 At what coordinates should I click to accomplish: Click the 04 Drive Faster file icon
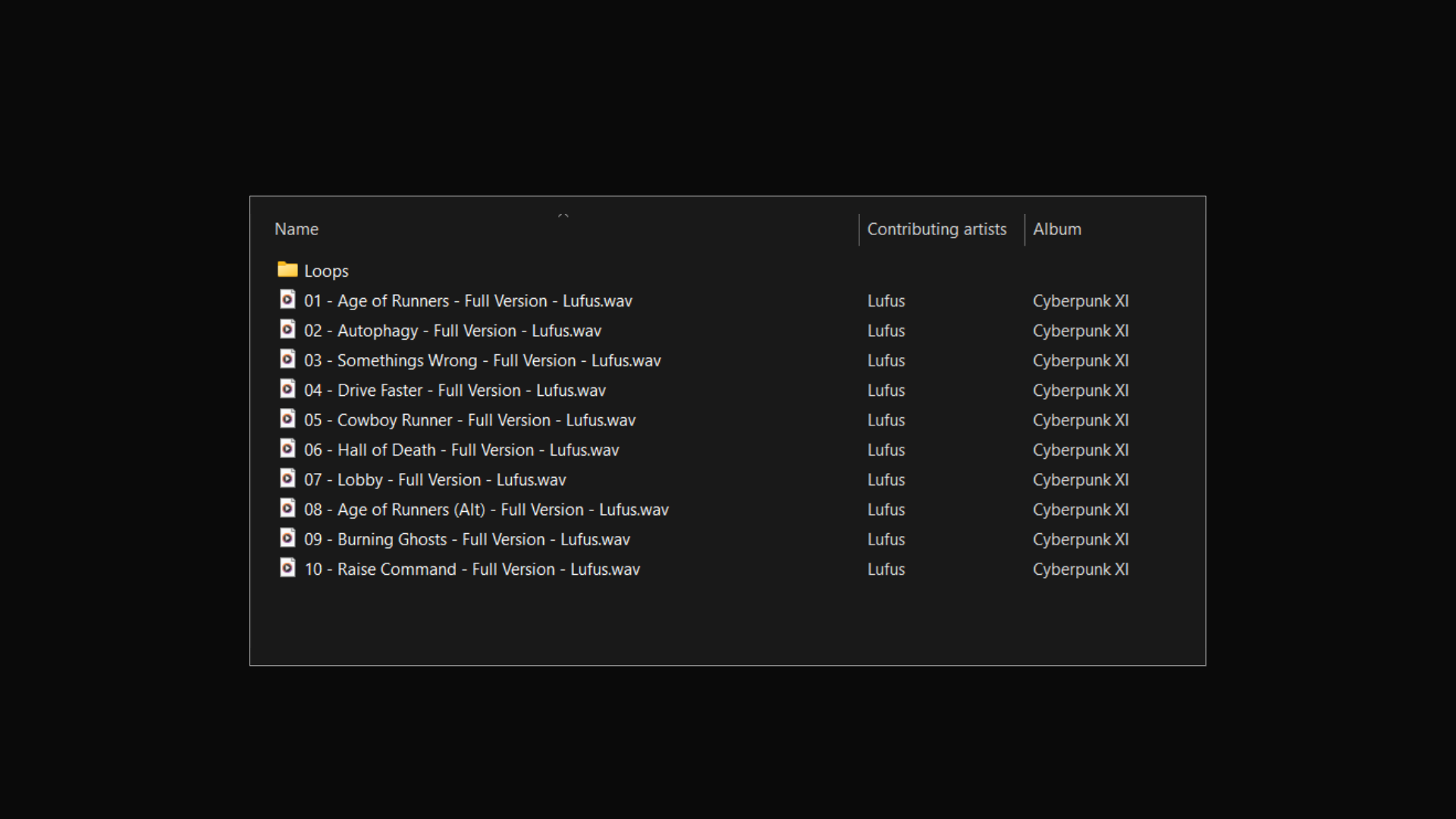[287, 390]
